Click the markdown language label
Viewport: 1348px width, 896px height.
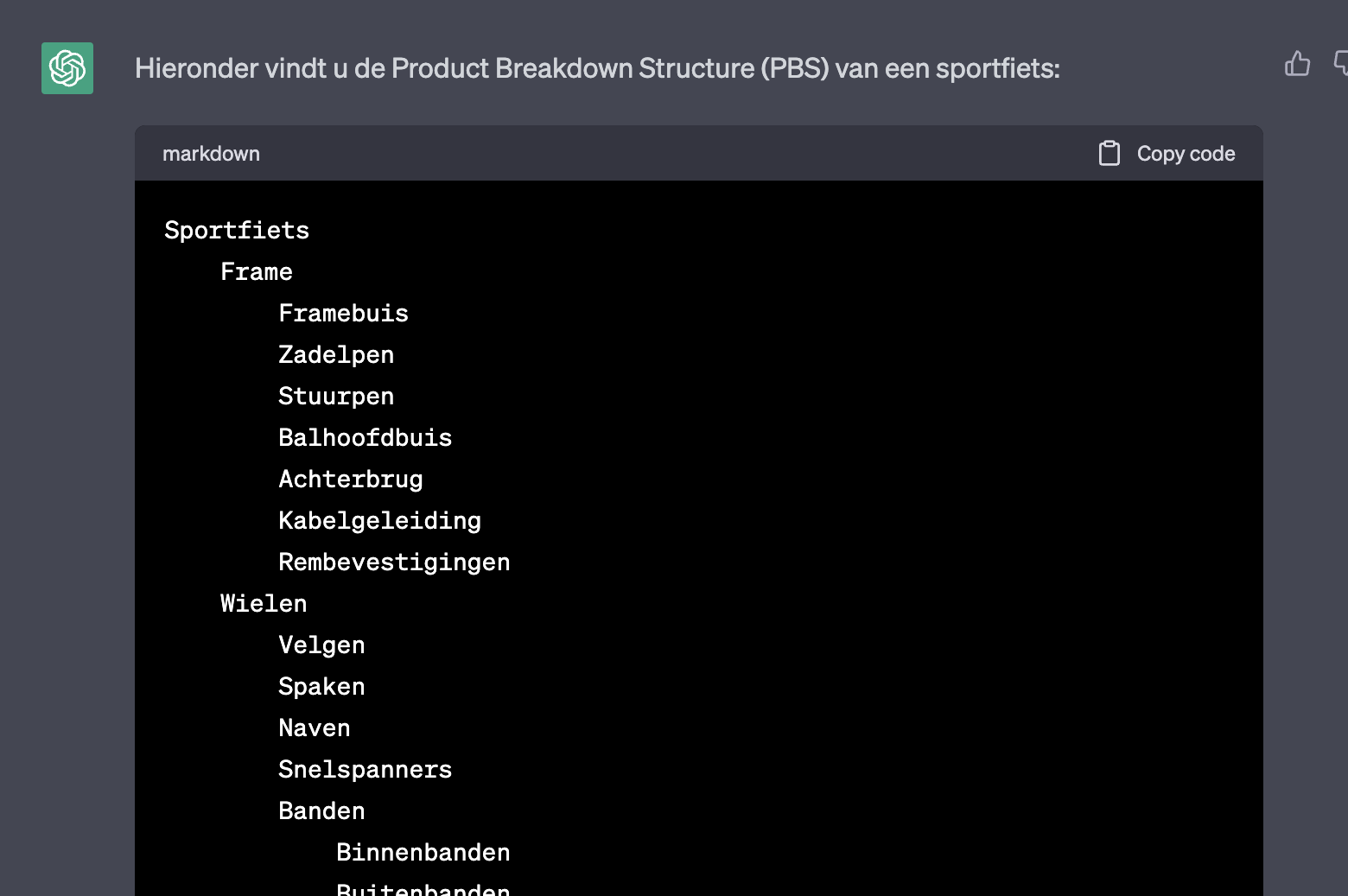coord(211,153)
